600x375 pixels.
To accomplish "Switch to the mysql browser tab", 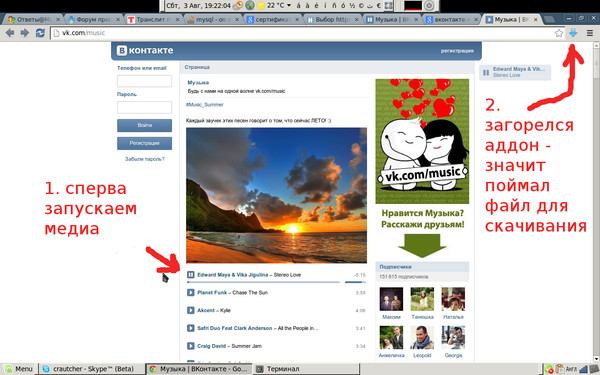I will 213,19.
